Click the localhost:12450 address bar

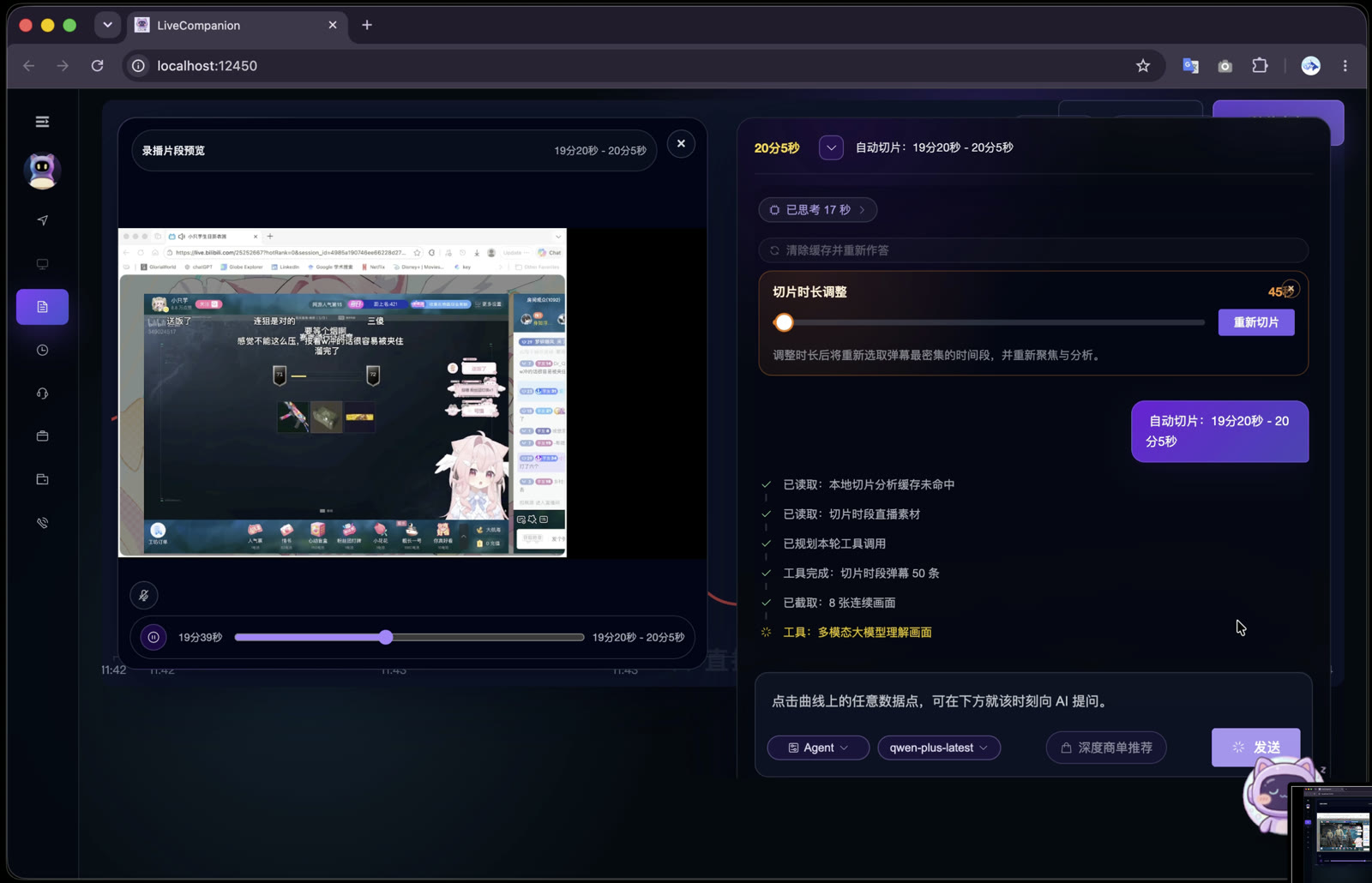pyautogui.click(x=643, y=66)
